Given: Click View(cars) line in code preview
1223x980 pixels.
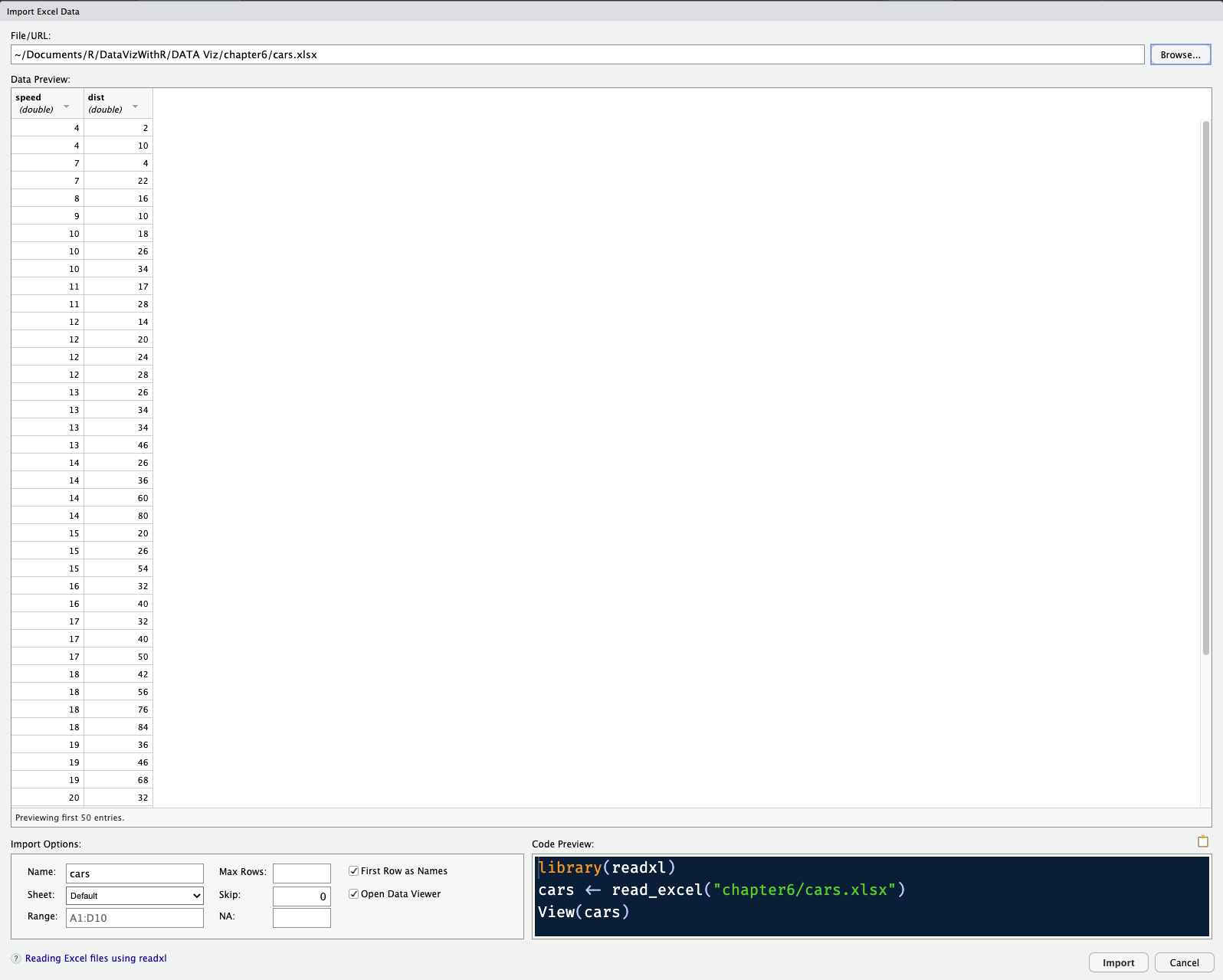Looking at the screenshot, I should 584,912.
